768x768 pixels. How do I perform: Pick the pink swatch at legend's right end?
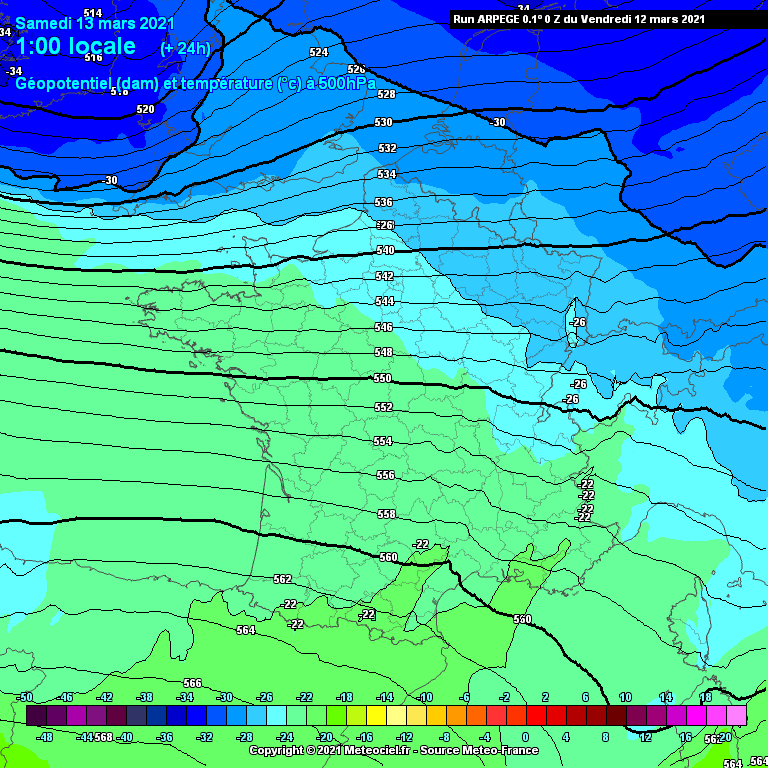point(736,715)
